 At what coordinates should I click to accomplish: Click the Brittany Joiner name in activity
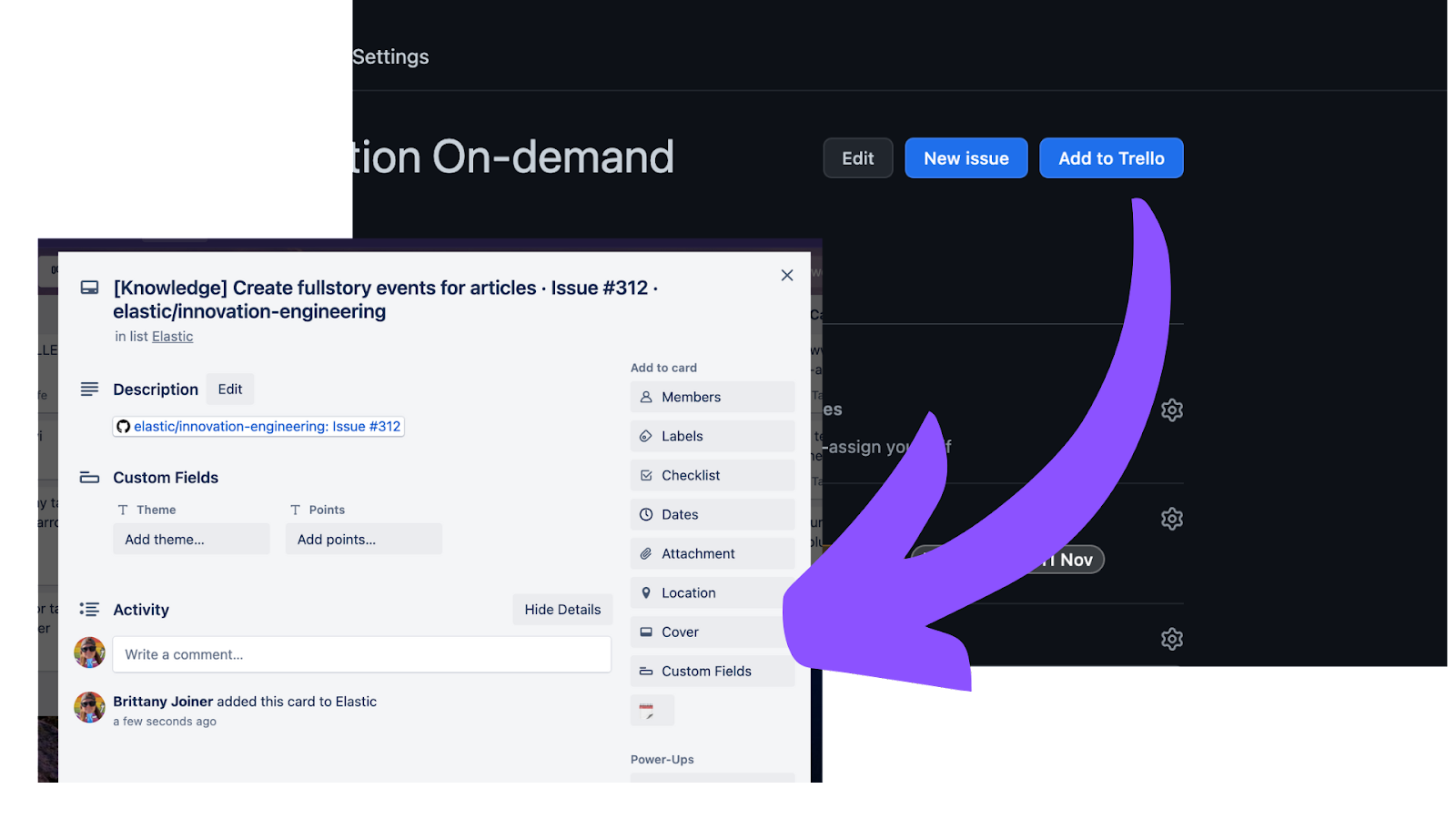click(163, 702)
